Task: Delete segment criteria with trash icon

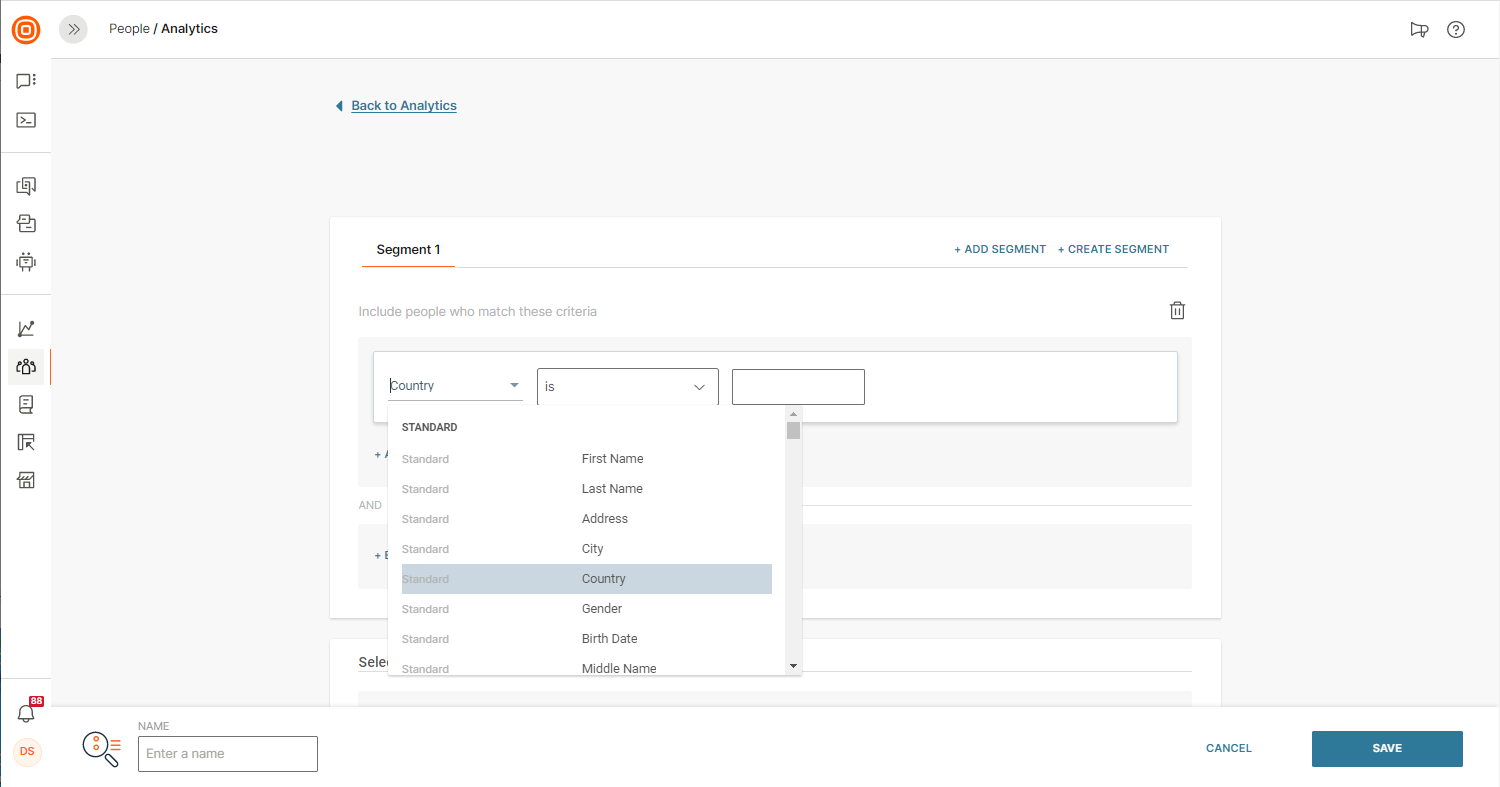Action: pos(1177,311)
